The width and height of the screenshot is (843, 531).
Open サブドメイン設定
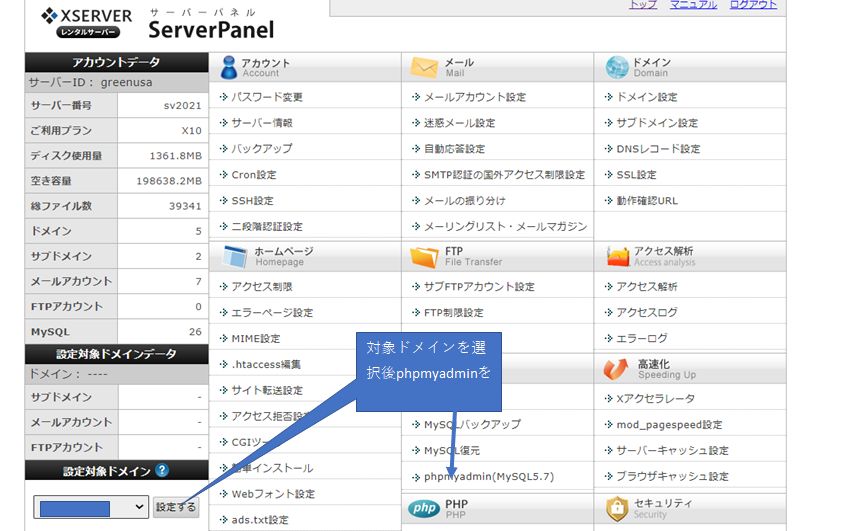point(657,123)
